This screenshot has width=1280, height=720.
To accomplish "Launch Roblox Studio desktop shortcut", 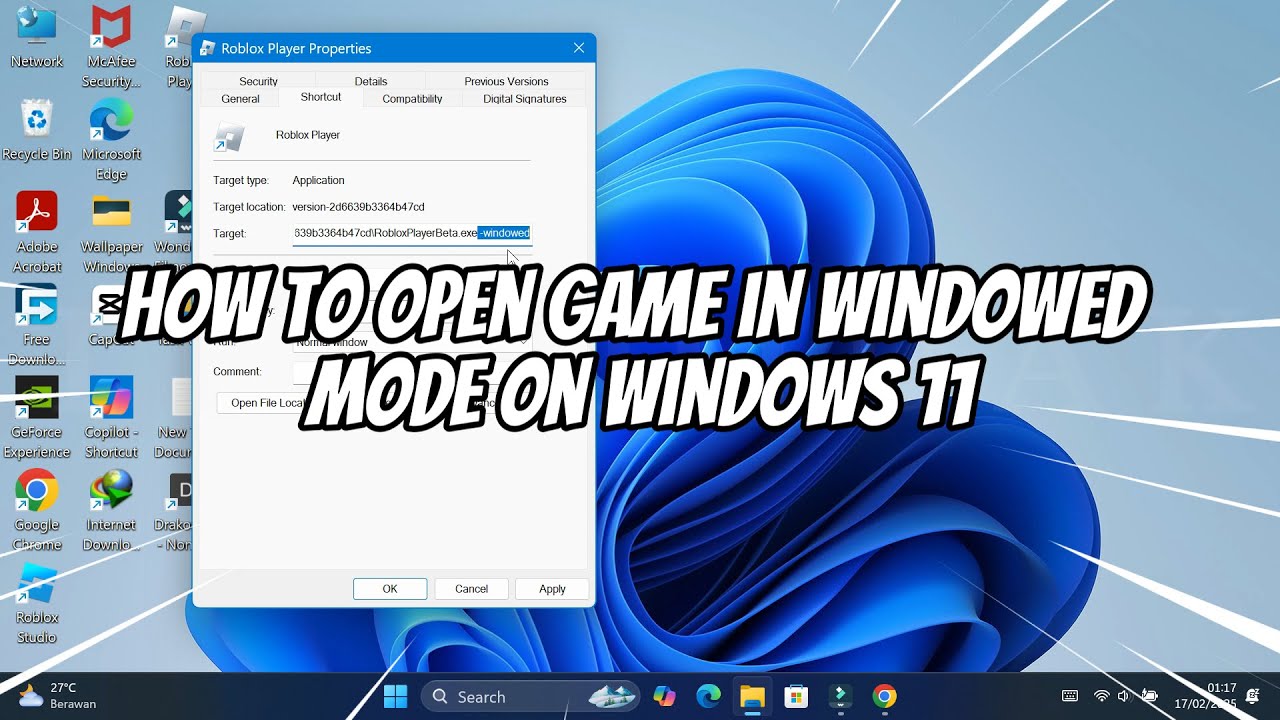I will coord(37,603).
